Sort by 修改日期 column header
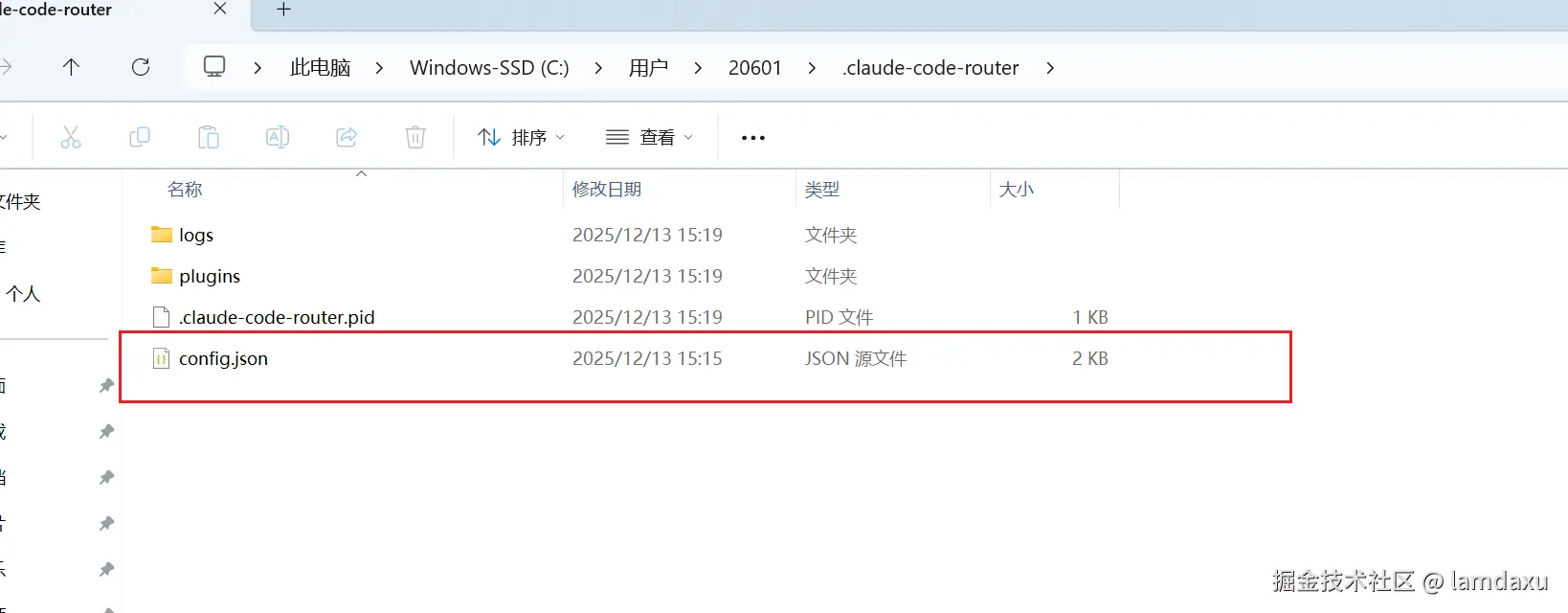Screen dimensions: 1568x613 [x=607, y=190]
